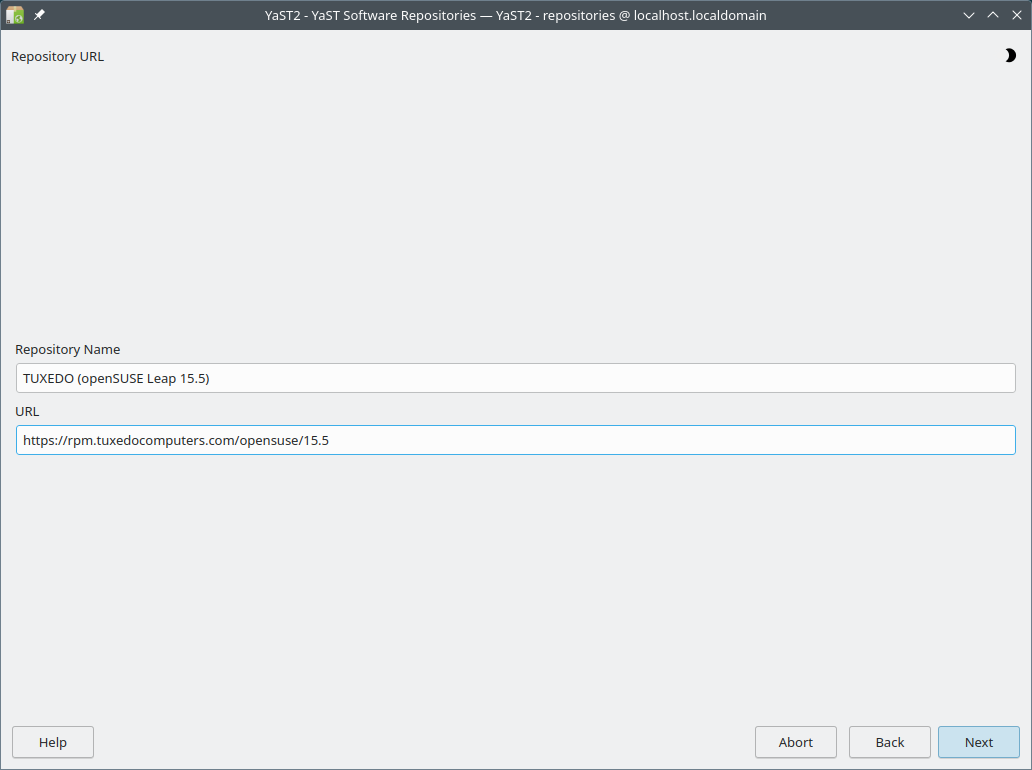Click the 'Repository URL' heading text
1032x770 pixels.
[58, 57]
